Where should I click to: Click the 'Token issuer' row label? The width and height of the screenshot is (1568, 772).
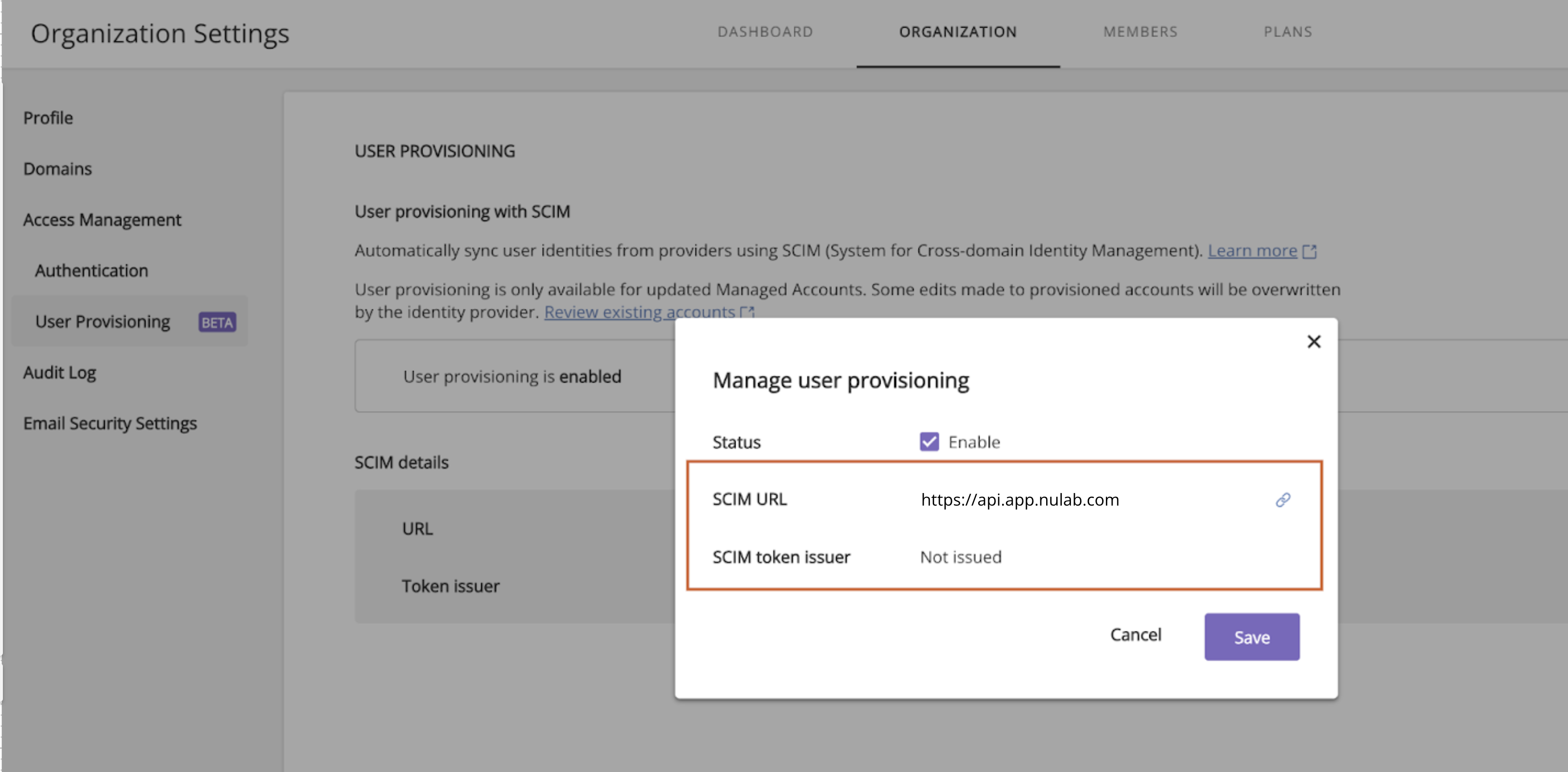coord(451,586)
